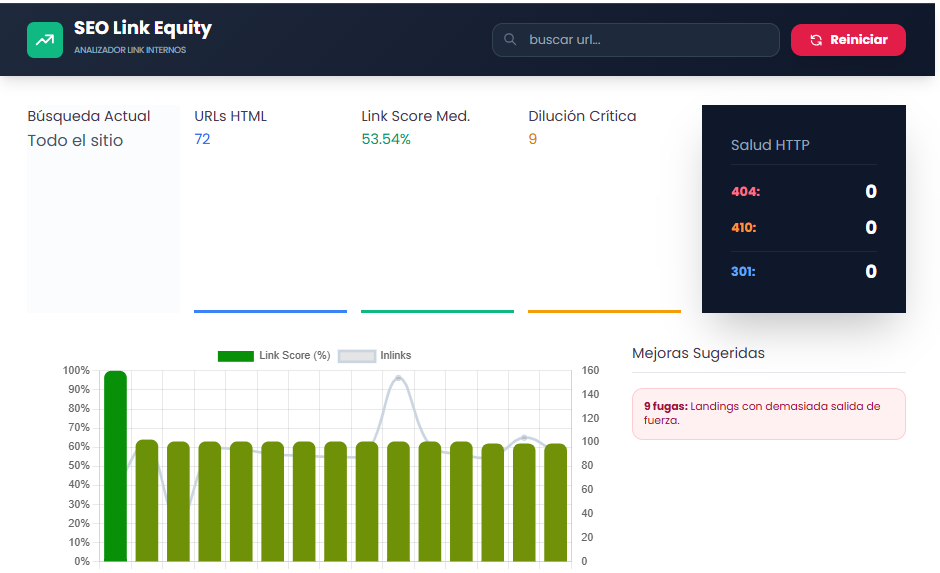Click the Inlinks line peak on chart
The width and height of the screenshot is (940, 573).
click(x=398, y=378)
